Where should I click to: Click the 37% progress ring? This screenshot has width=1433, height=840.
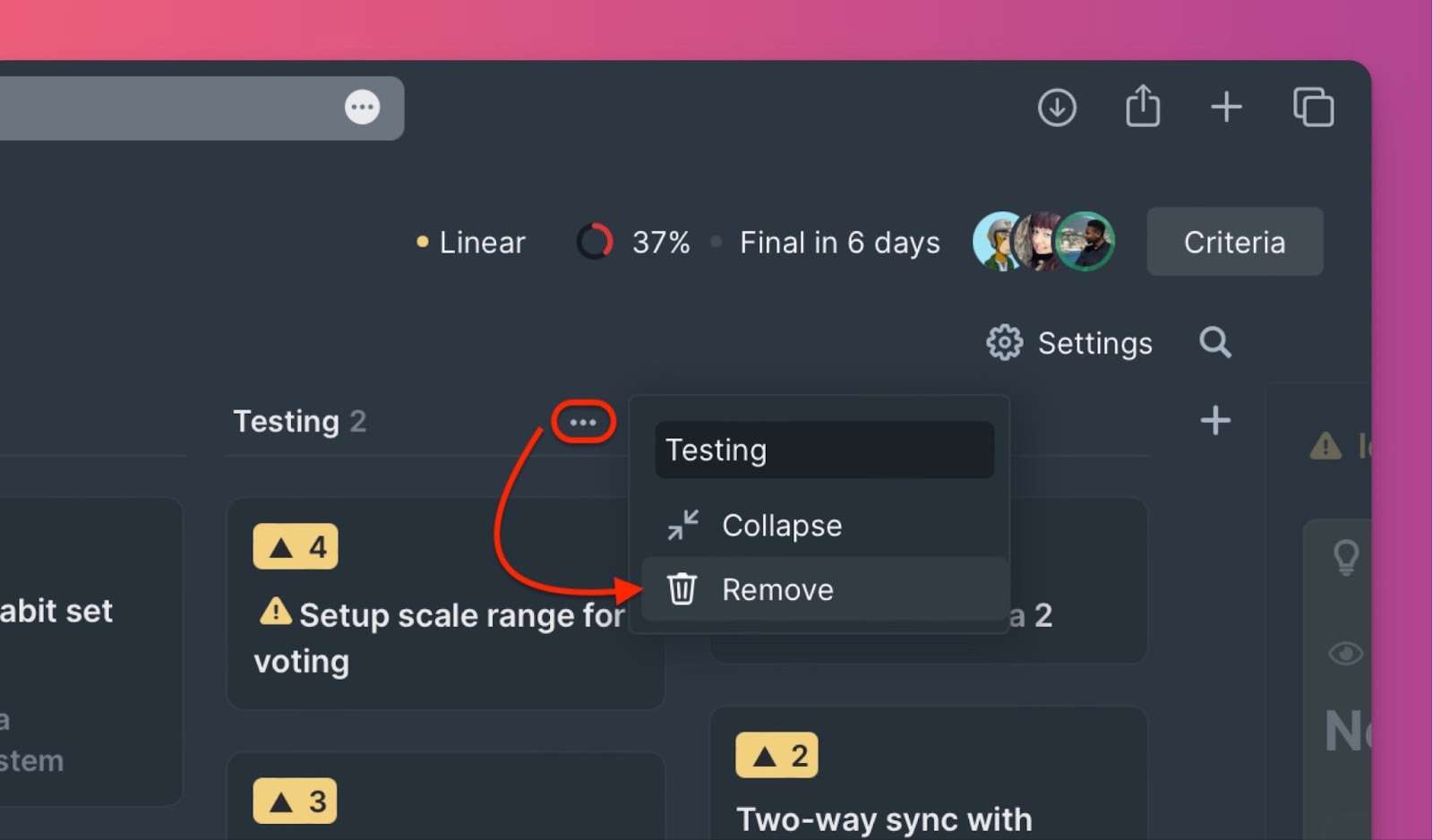[x=595, y=242]
